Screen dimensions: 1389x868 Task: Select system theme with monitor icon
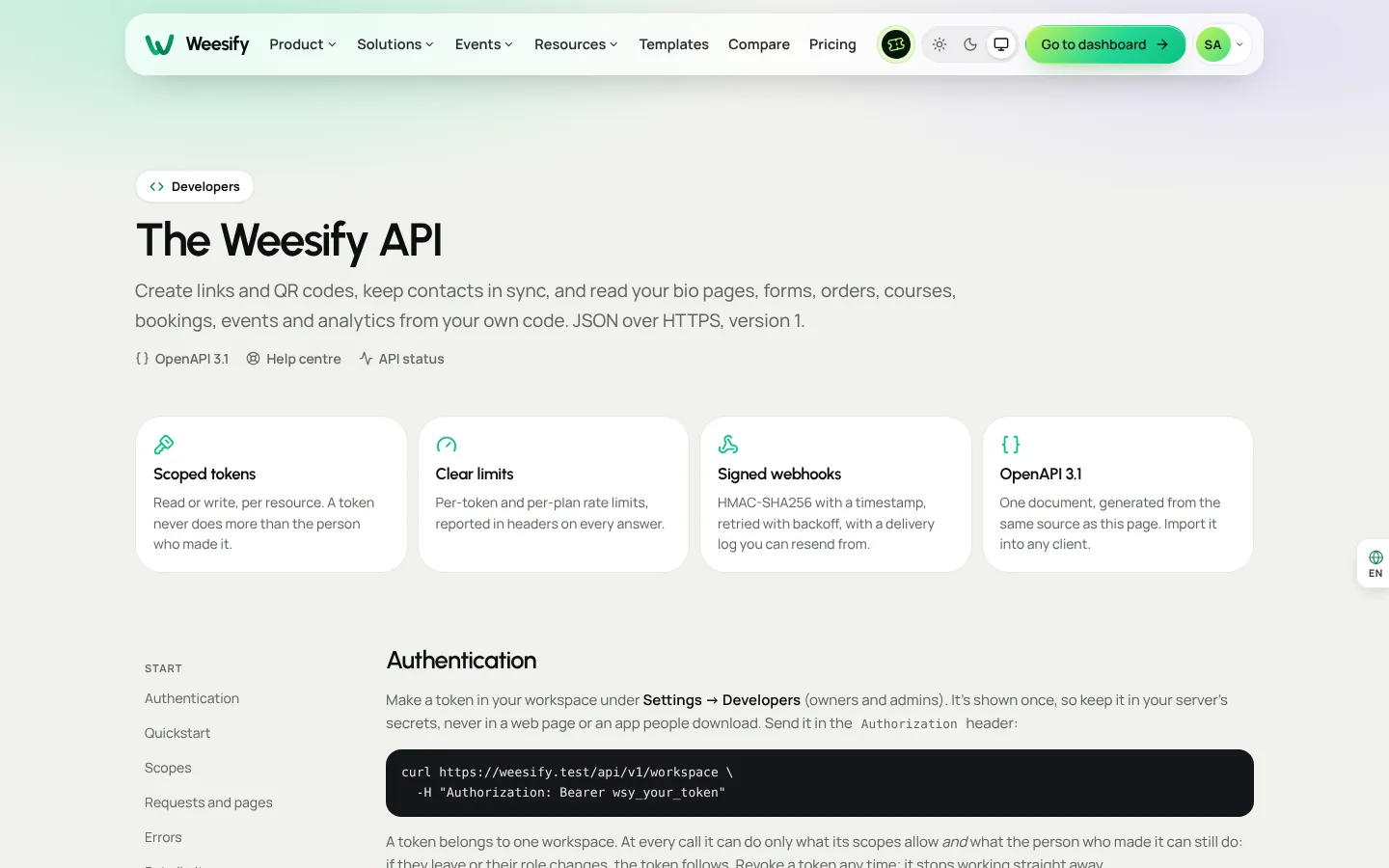click(x=1001, y=44)
